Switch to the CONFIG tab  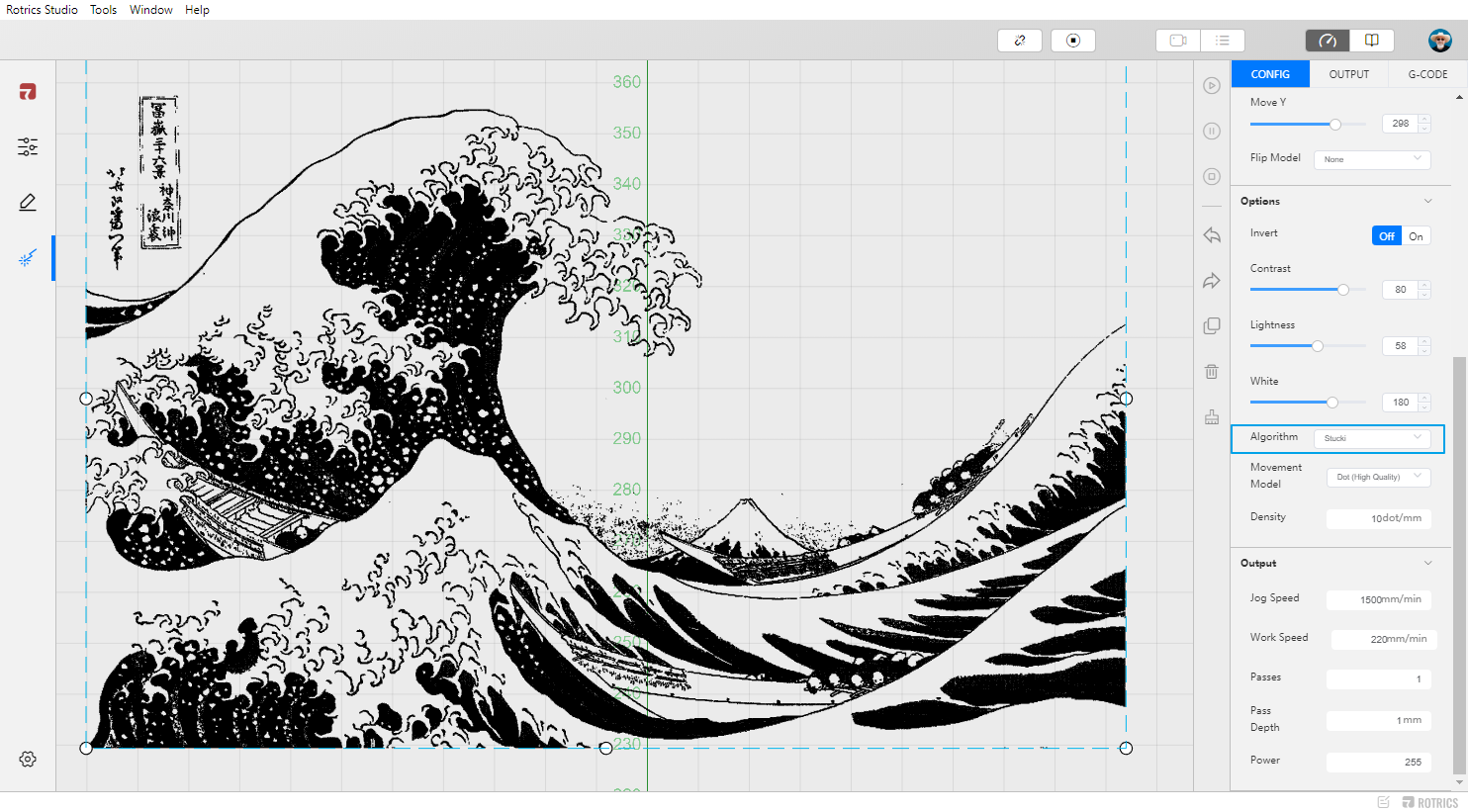[x=1270, y=74]
